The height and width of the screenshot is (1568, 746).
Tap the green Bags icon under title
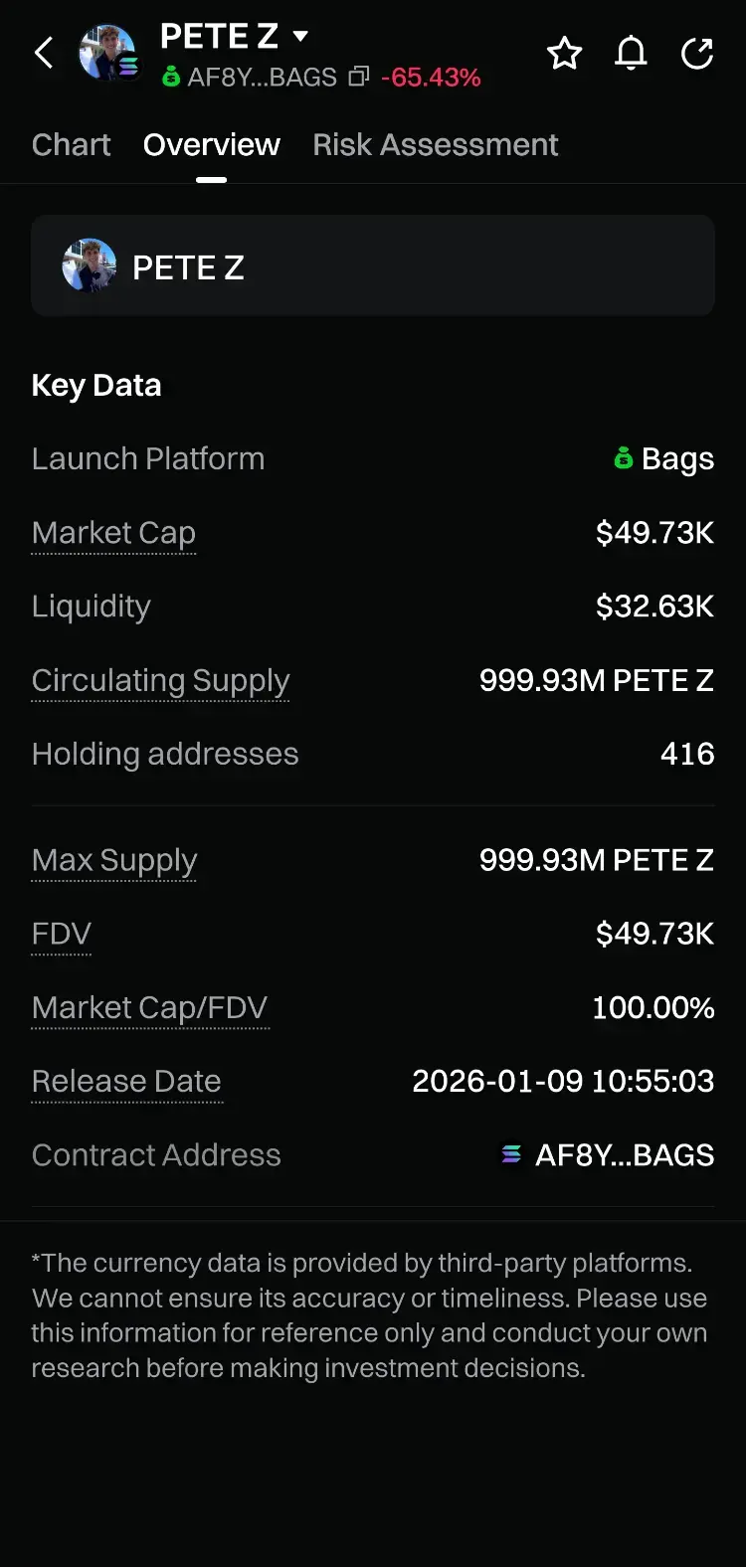pyautogui.click(x=171, y=77)
